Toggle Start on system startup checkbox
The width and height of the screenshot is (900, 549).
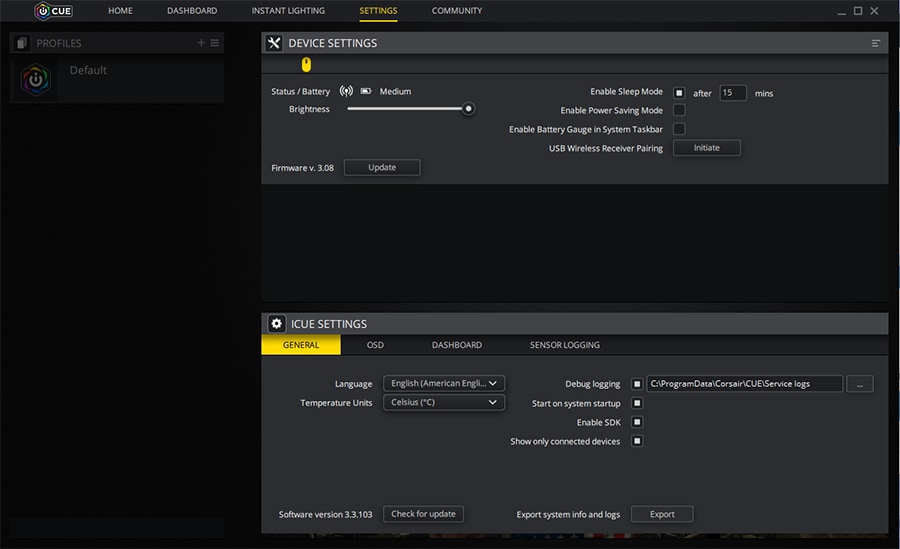(x=637, y=403)
